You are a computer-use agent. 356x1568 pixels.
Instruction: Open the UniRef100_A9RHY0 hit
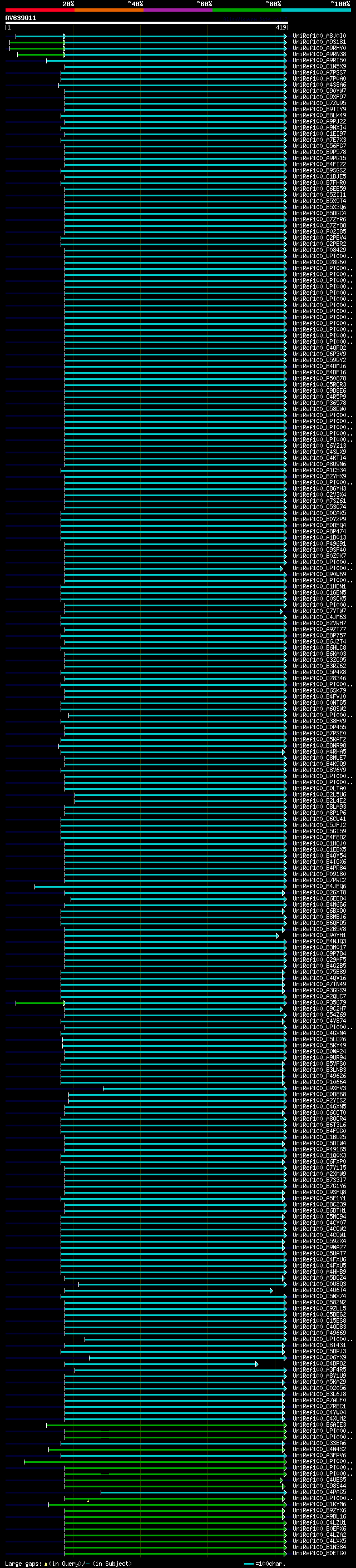(x=319, y=48)
